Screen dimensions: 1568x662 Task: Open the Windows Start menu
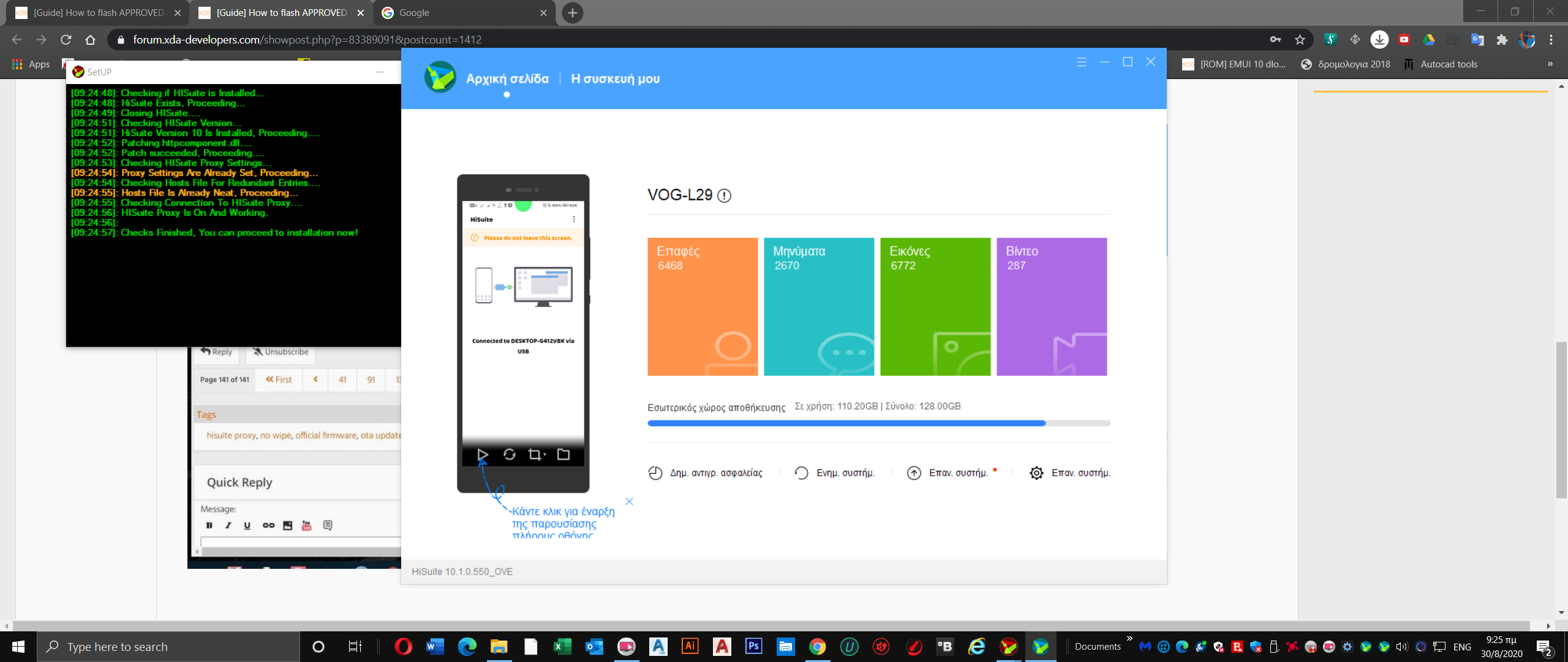tap(18, 647)
